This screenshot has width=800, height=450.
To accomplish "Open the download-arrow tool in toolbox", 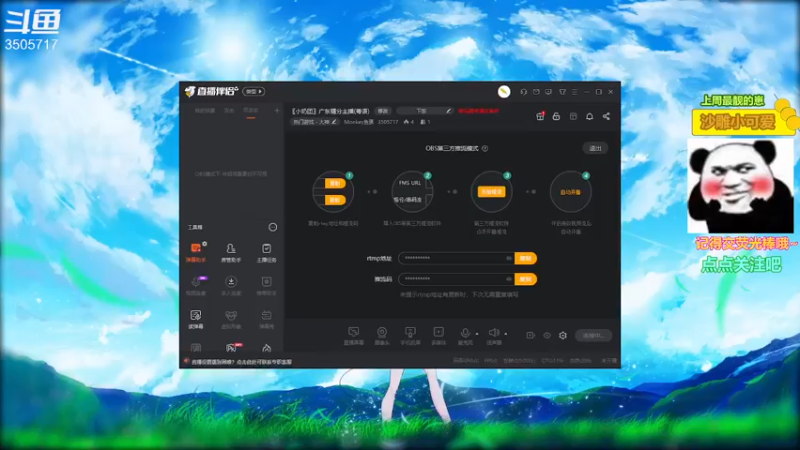I will (231, 285).
